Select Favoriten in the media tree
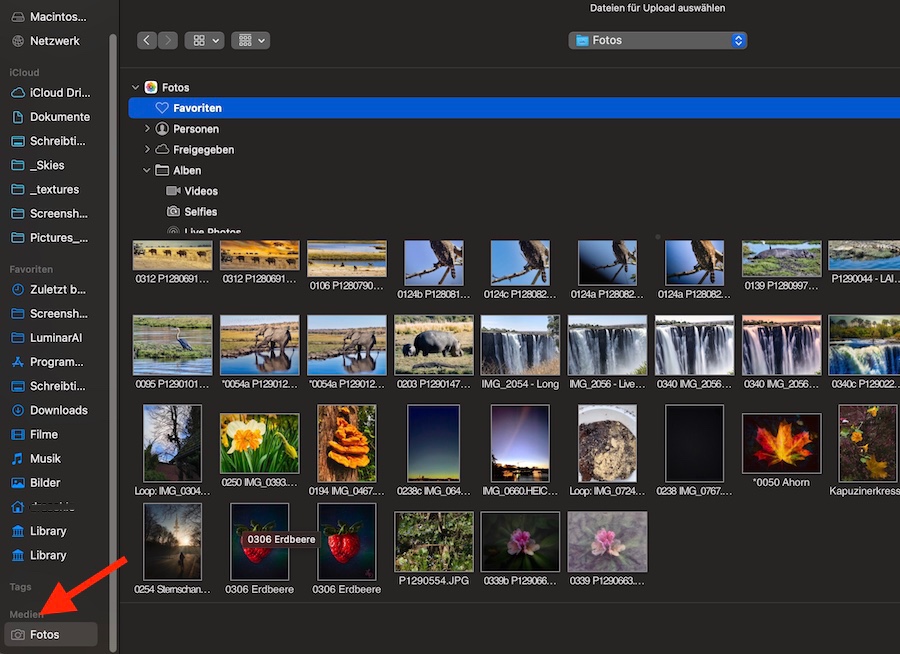The height and width of the screenshot is (654, 900). [x=197, y=108]
